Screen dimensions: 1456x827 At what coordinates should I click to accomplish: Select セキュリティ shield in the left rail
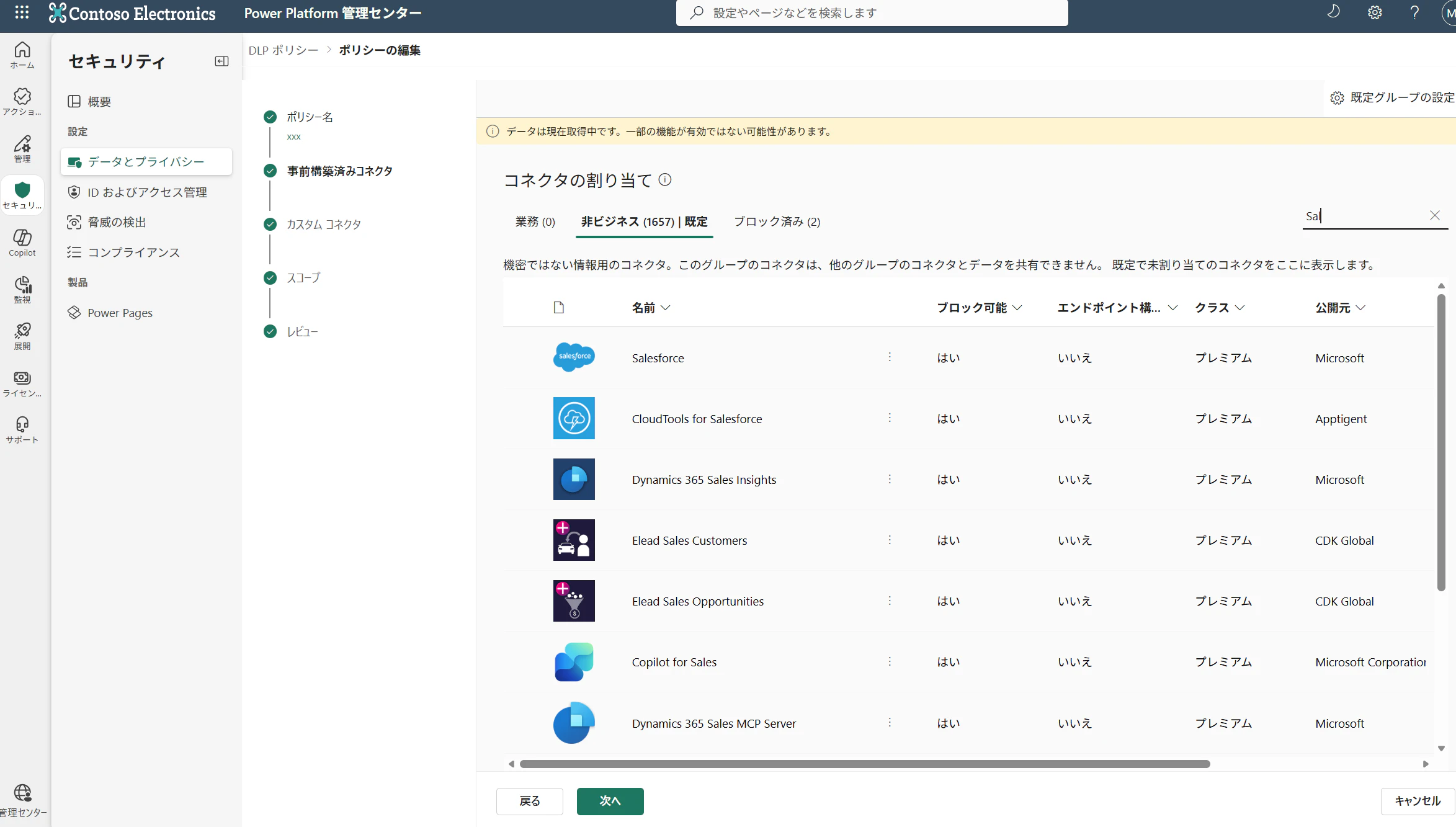pyautogui.click(x=22, y=195)
